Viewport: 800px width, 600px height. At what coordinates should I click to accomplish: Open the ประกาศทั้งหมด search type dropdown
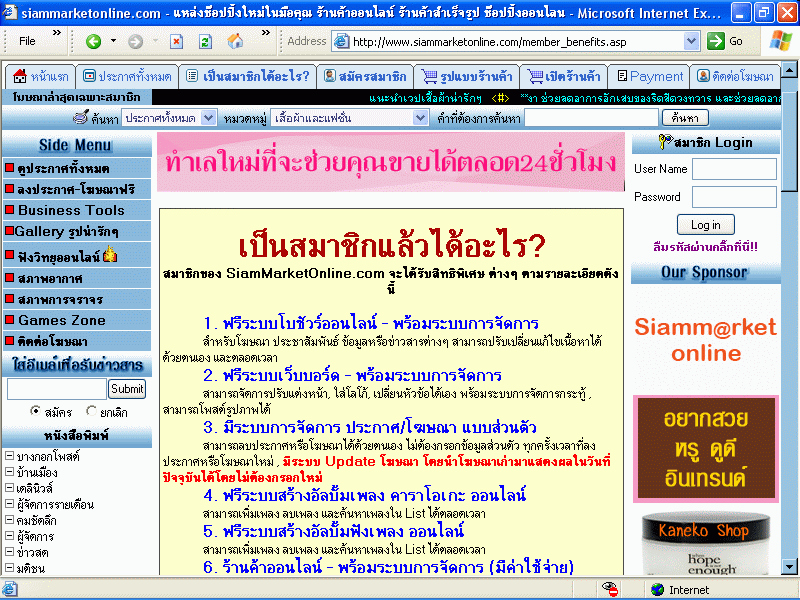pyautogui.click(x=208, y=118)
